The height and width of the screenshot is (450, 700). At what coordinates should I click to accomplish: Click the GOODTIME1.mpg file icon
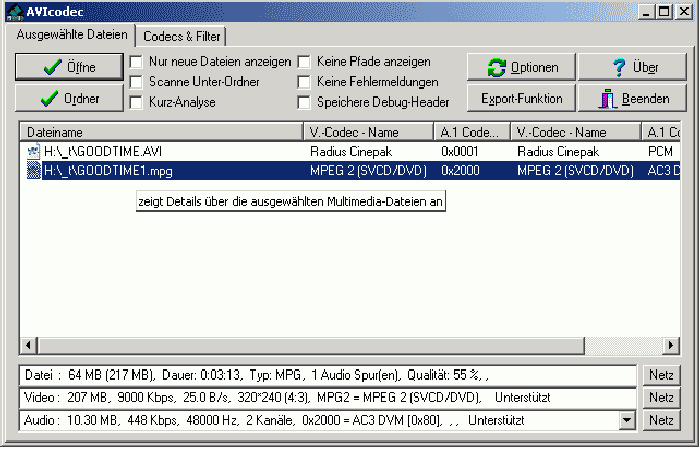pyautogui.click(x=33, y=170)
